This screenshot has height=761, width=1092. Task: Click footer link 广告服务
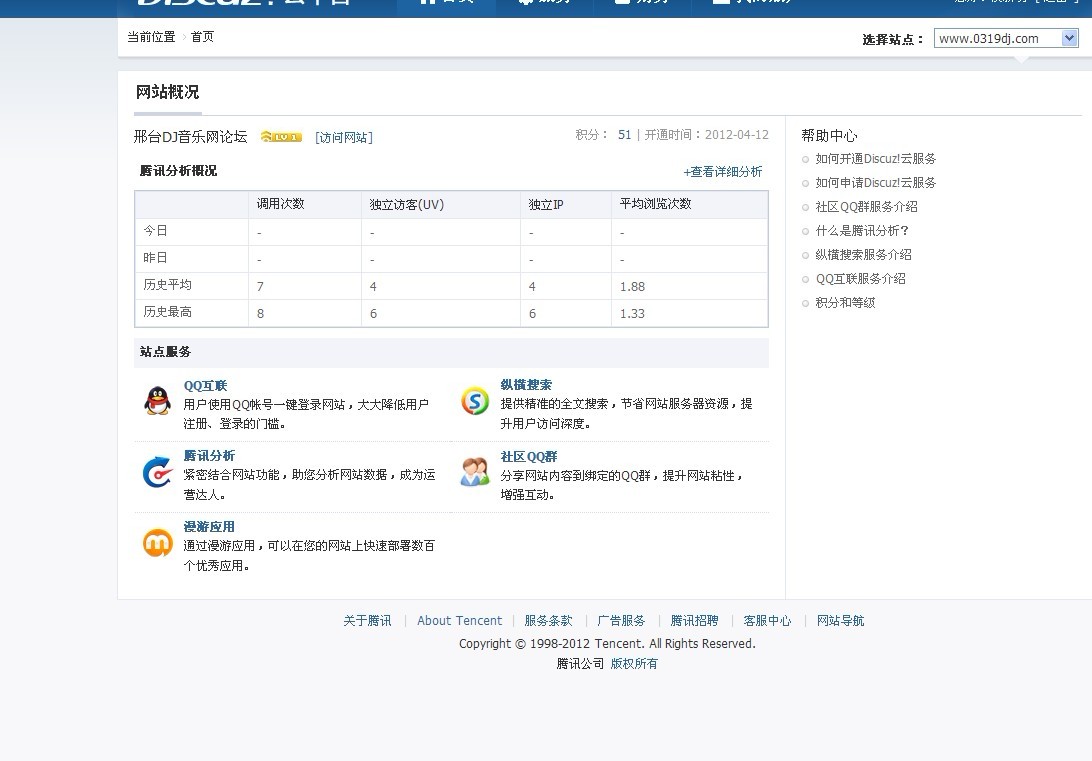621,621
